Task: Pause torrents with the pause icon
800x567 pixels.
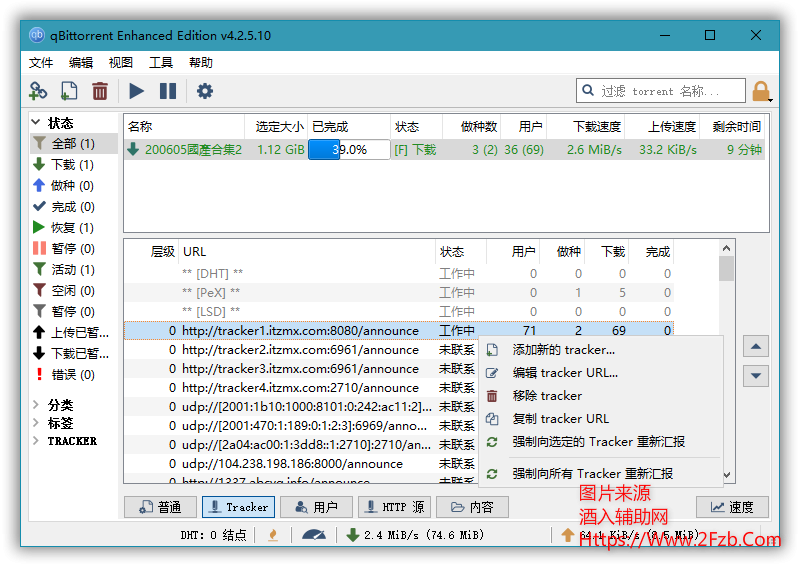Action: (x=168, y=91)
